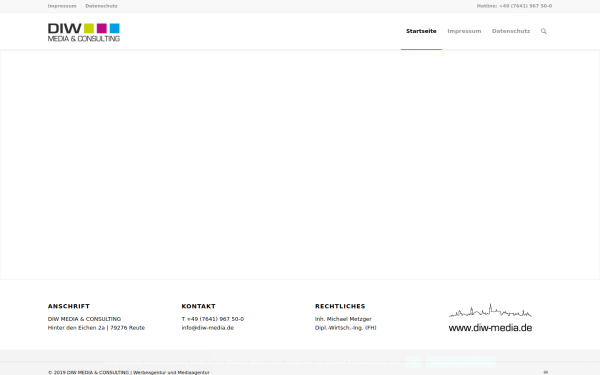
Task: Select the Startseite menu item
Action: [421, 31]
